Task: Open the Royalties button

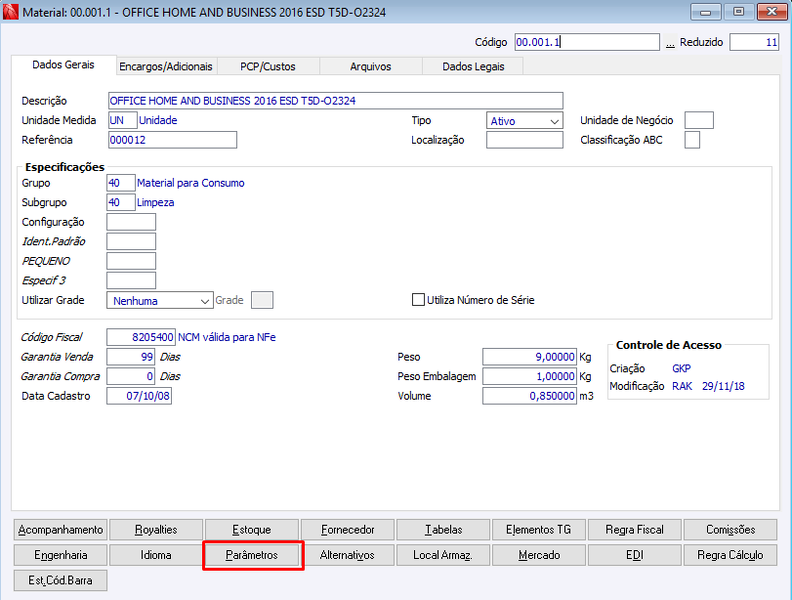Action: (156, 530)
